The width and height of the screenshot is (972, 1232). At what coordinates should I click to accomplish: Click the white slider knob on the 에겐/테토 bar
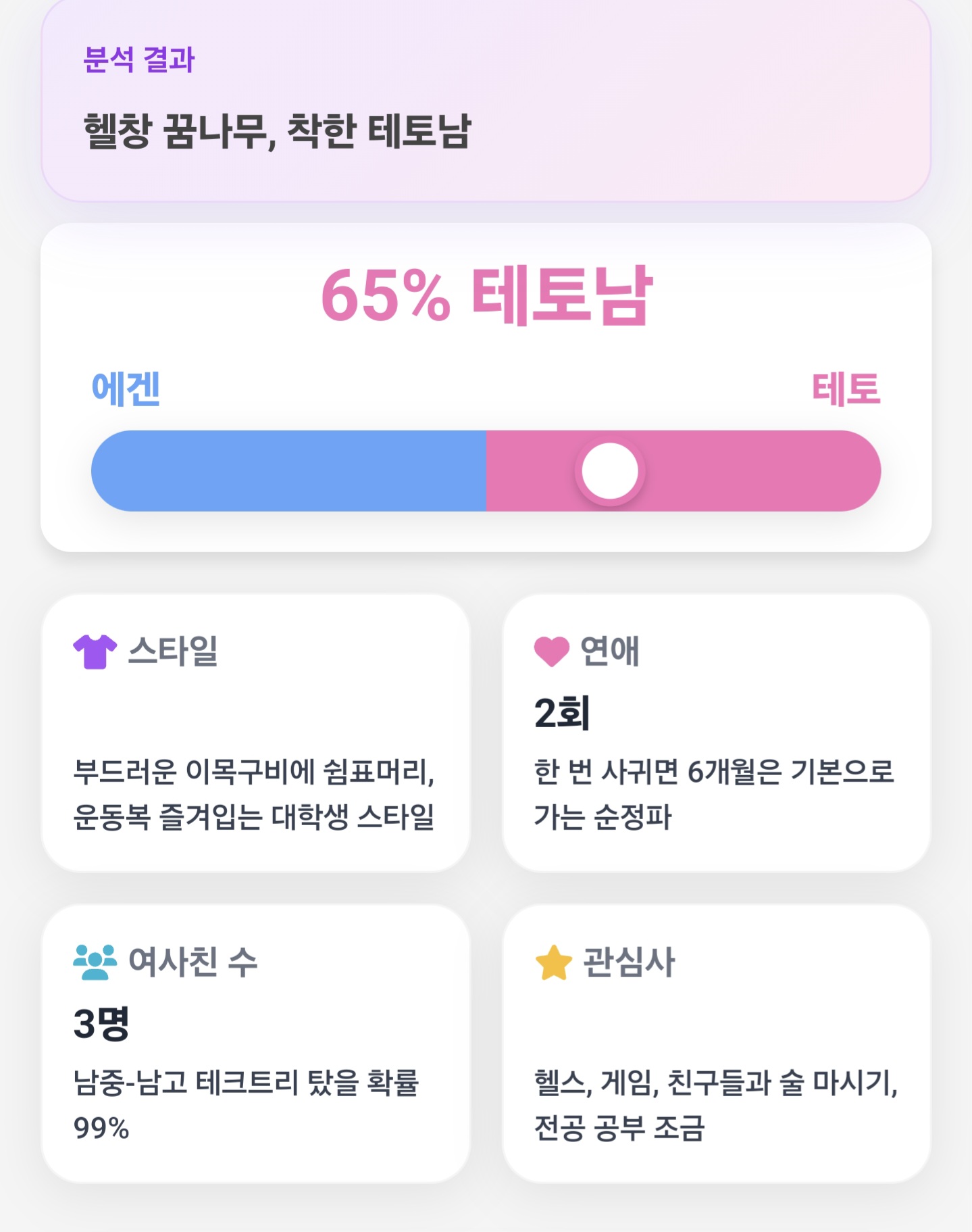(x=610, y=471)
